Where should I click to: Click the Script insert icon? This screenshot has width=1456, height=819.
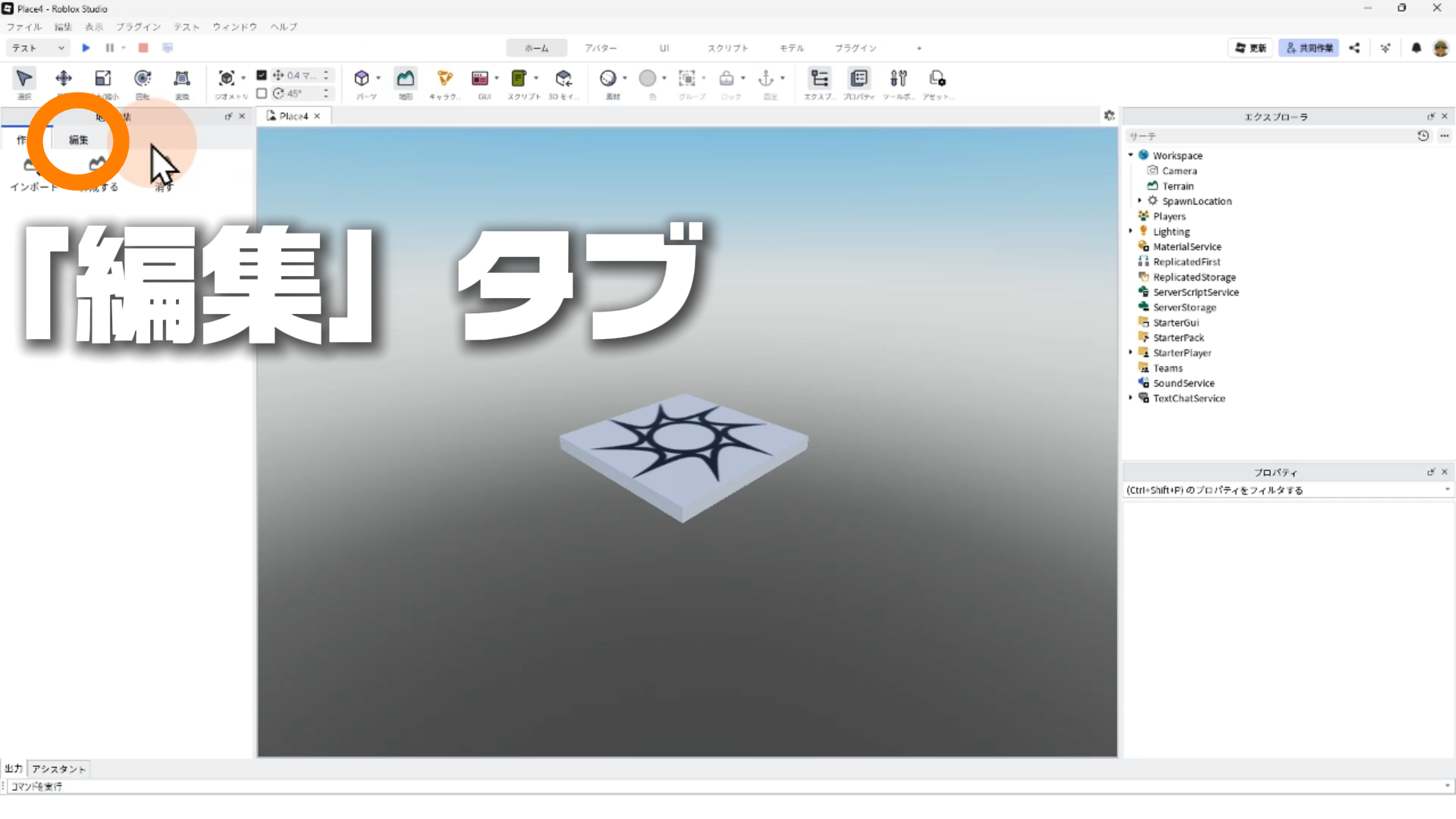(x=519, y=78)
